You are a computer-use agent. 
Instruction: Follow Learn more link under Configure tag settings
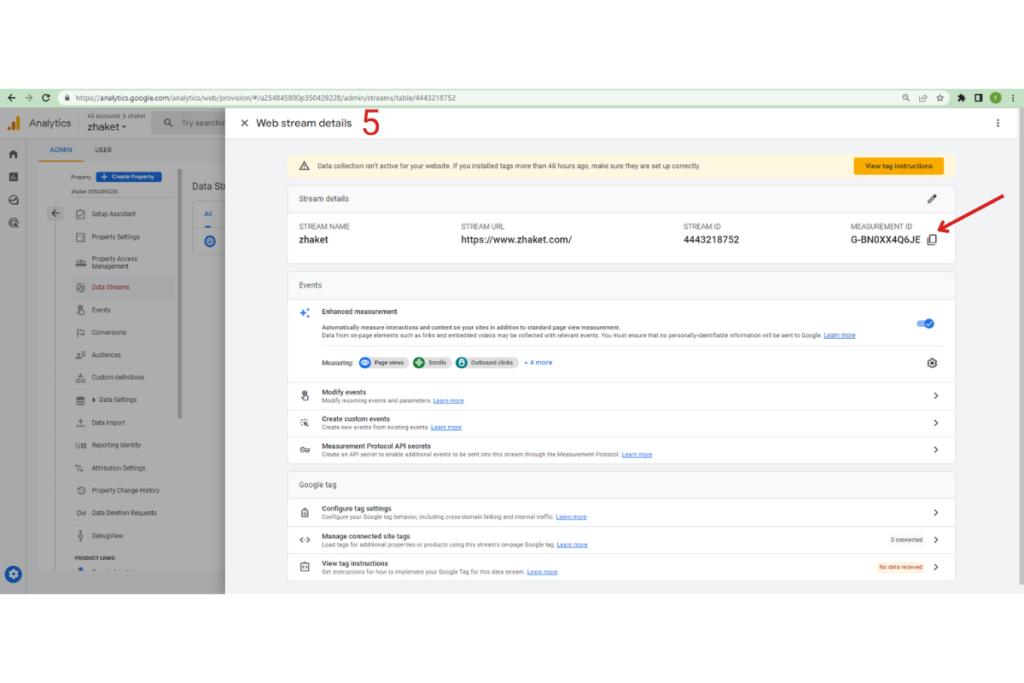tap(571, 517)
